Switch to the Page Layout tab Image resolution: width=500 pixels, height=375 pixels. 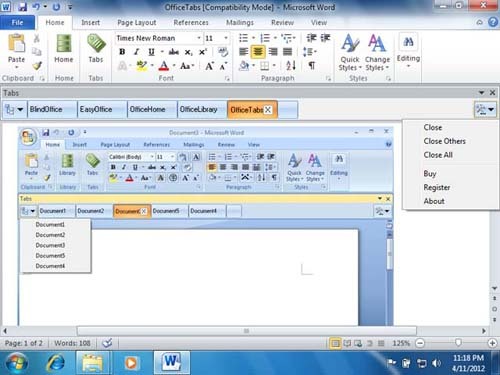tap(137, 22)
